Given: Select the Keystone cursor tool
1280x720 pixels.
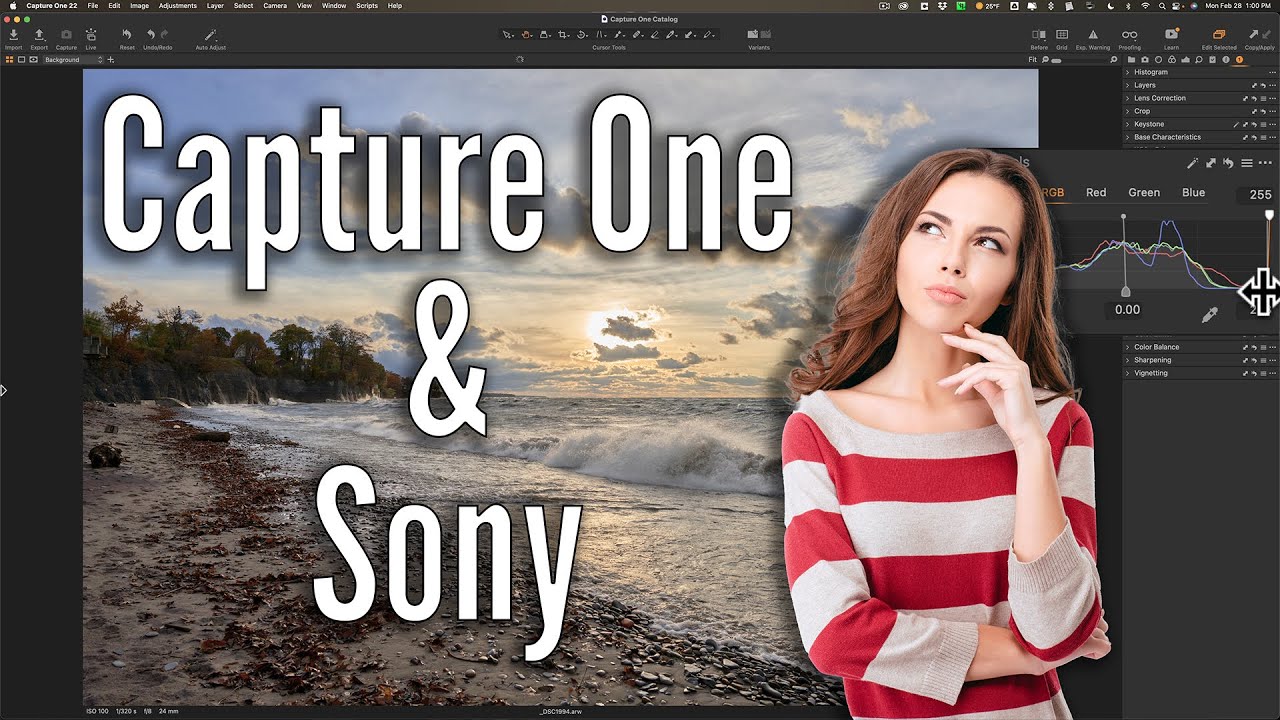Looking at the screenshot, I should coord(601,35).
